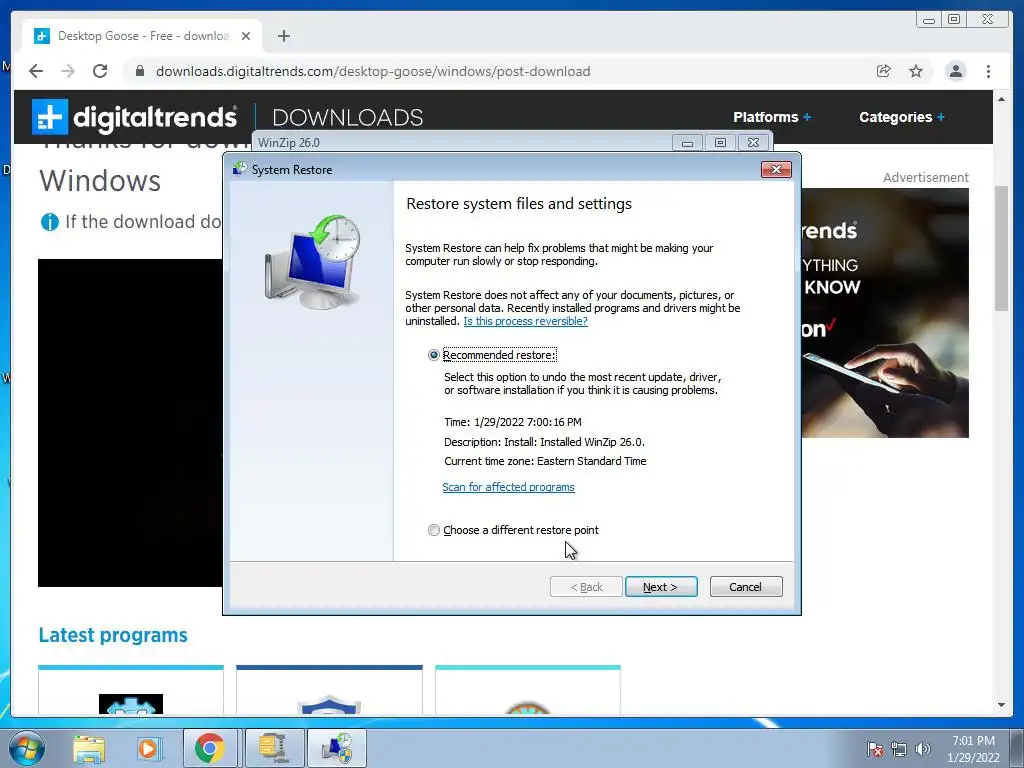Screen dimensions: 1024x768
Task: Open Scan for affected programs link
Action: click(508, 487)
